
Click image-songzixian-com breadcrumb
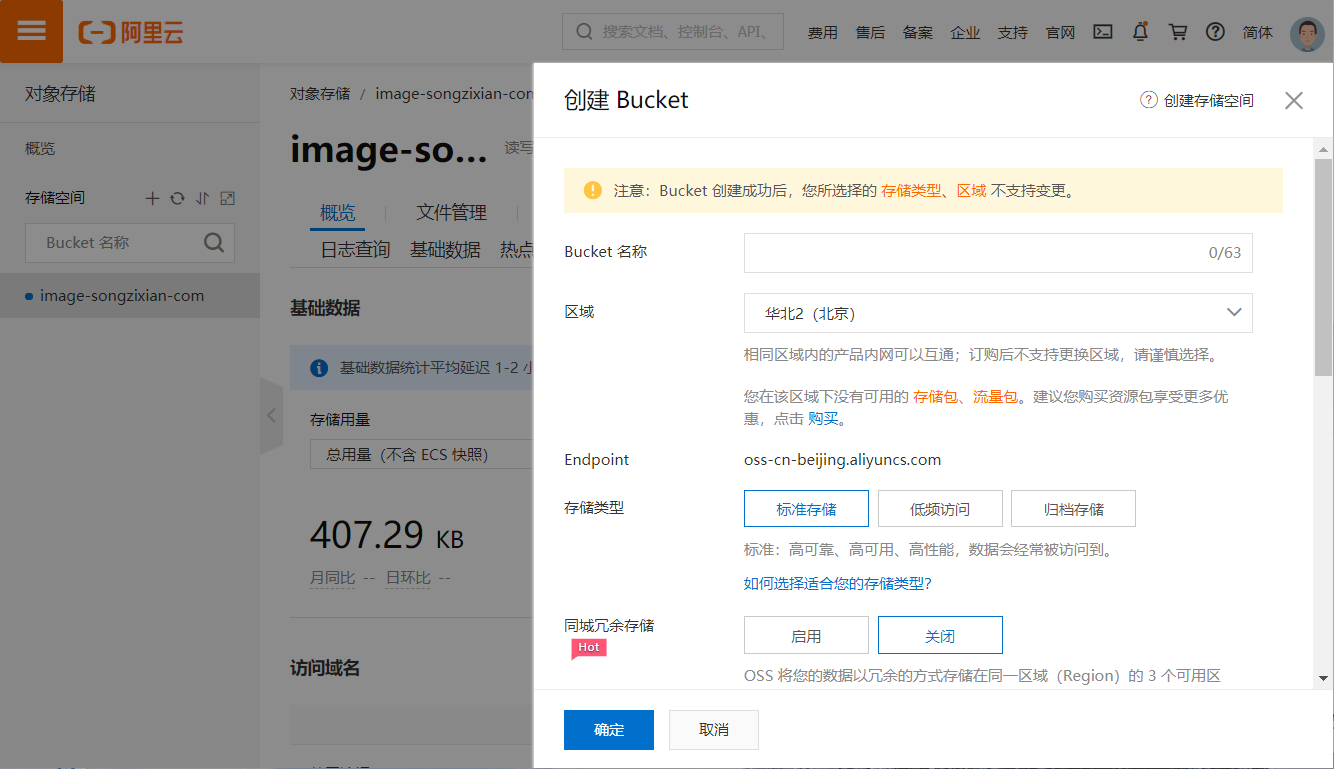pyautogui.click(x=454, y=93)
